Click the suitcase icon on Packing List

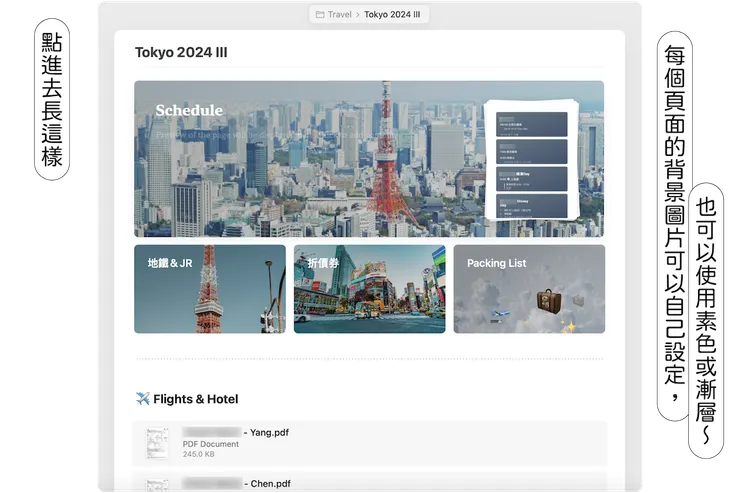pos(549,301)
